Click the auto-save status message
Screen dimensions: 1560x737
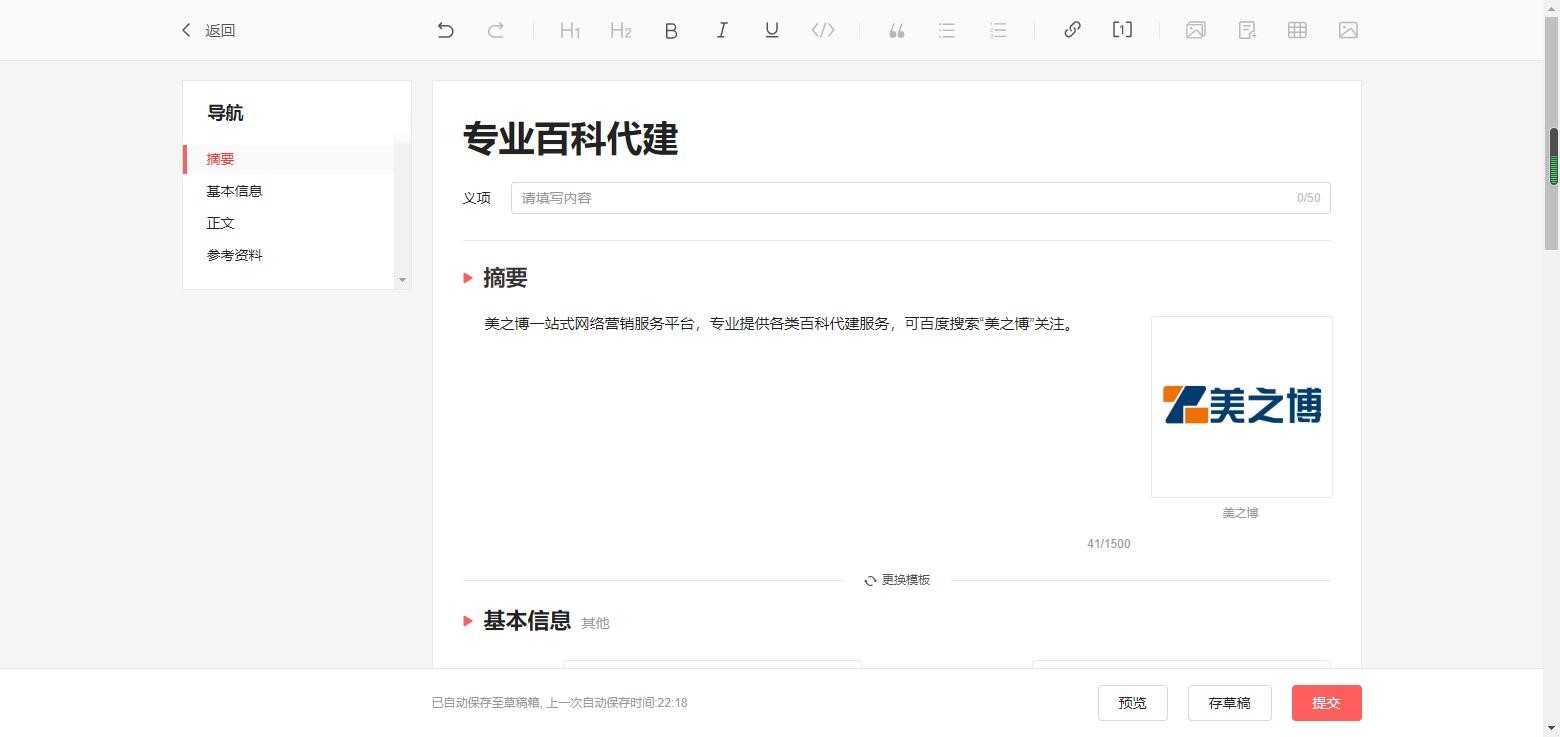(559, 703)
